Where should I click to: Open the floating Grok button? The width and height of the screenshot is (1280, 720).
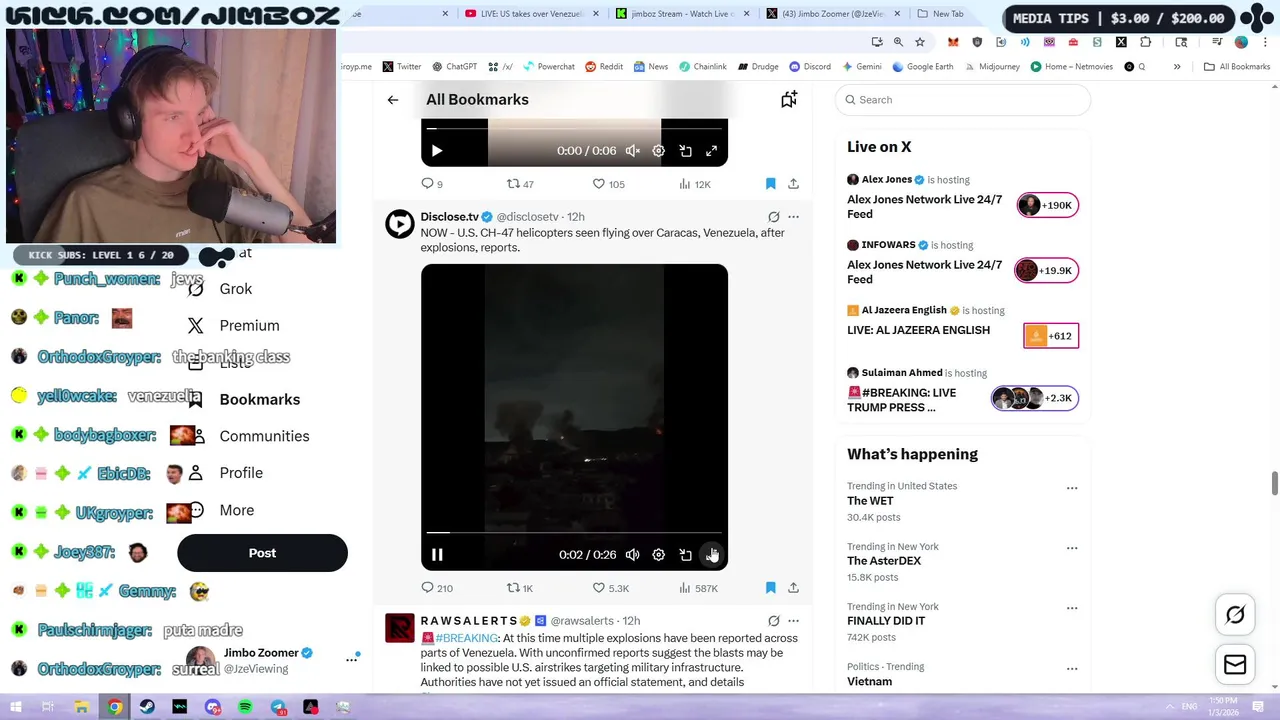point(1235,615)
